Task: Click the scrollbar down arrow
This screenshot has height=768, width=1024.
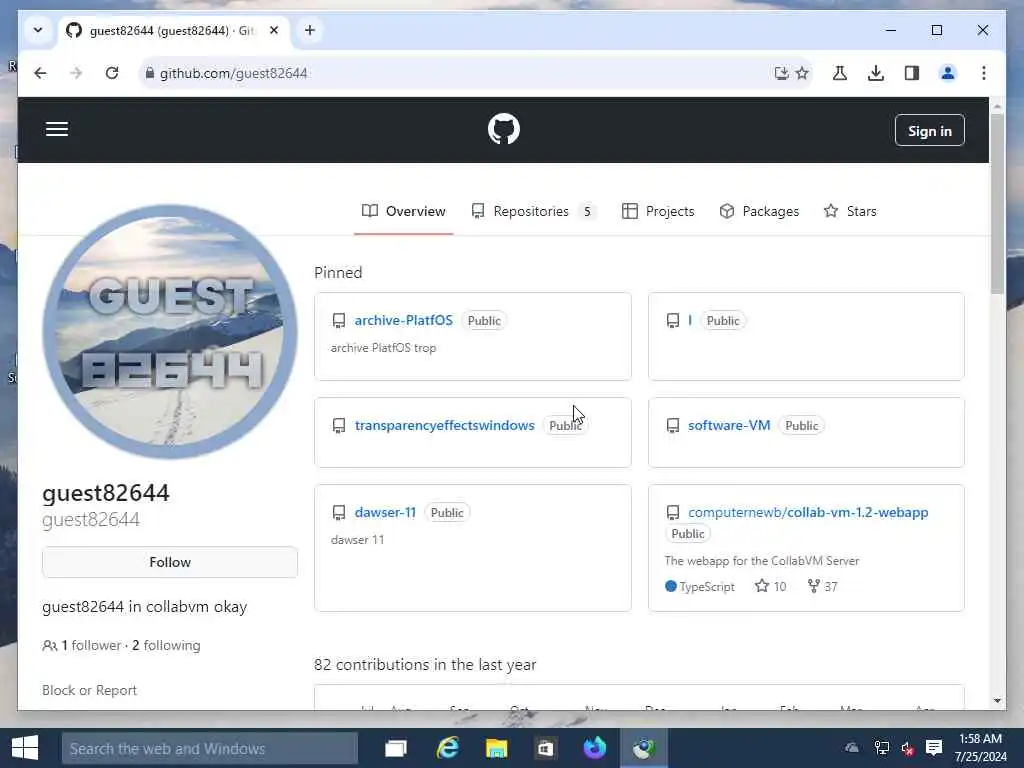Action: (997, 701)
